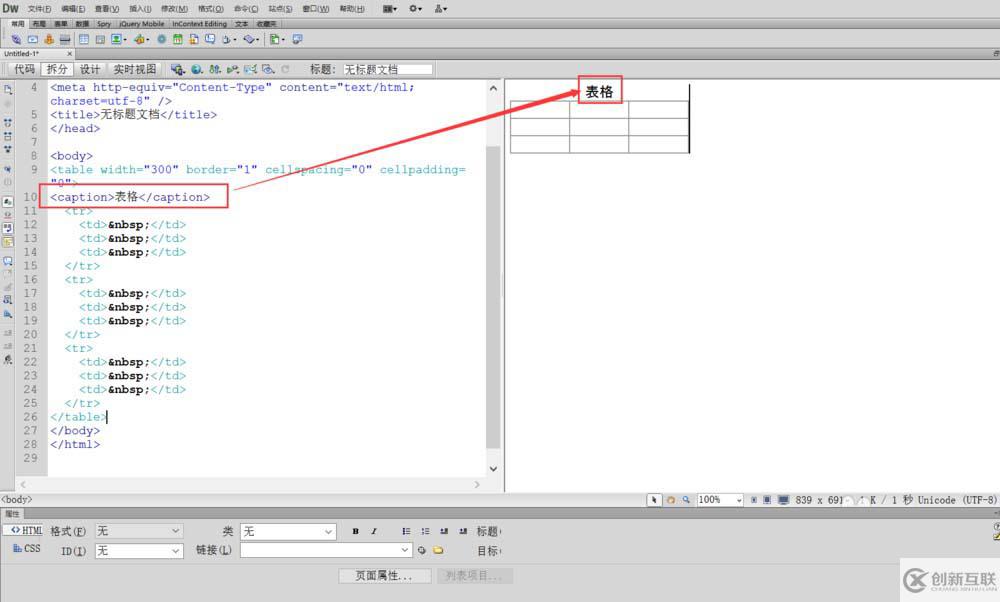Click the Hyperlink insert icon
The height and width of the screenshot is (602, 1000).
pos(17,39)
